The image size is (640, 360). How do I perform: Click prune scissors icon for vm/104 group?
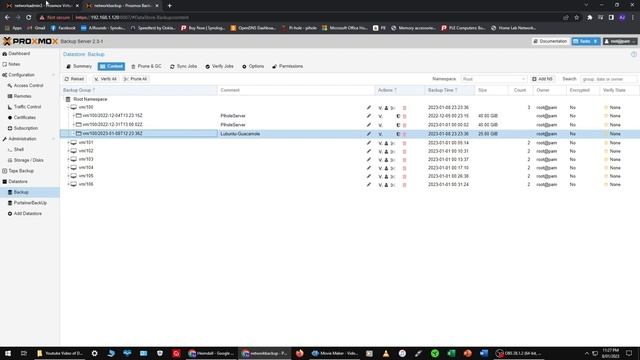[392, 168]
